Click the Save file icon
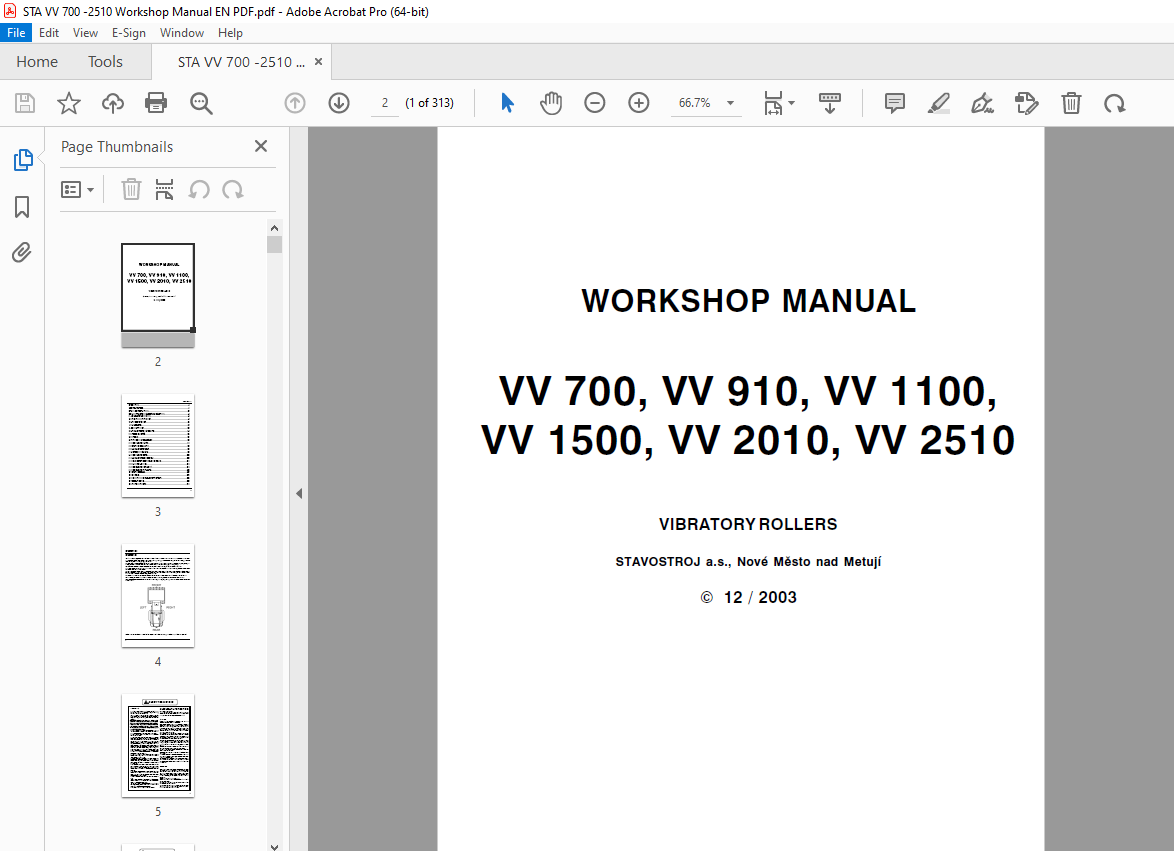The image size is (1174, 851). coord(25,103)
